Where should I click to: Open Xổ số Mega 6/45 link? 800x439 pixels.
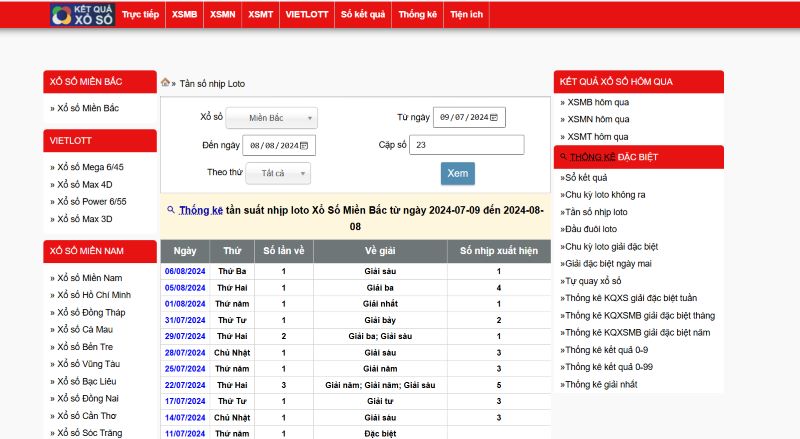tap(90, 167)
